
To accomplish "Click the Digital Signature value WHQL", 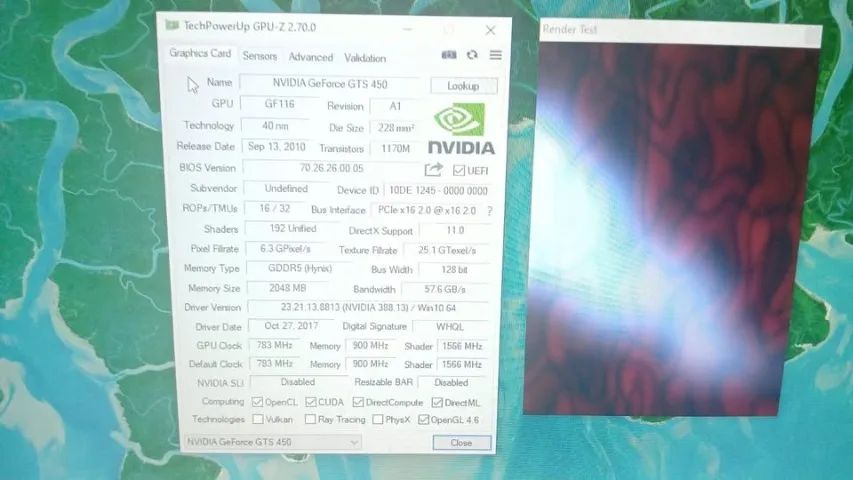I will [x=450, y=327].
